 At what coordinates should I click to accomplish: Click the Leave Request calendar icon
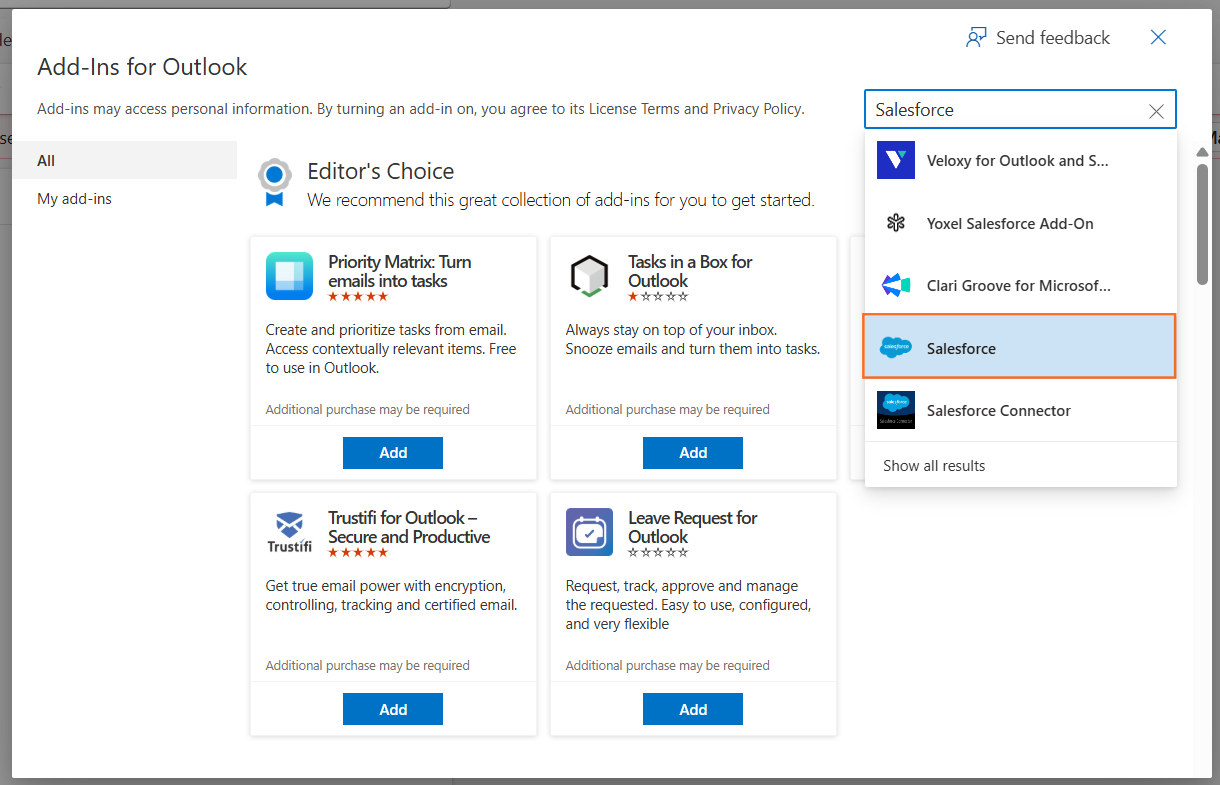(589, 532)
